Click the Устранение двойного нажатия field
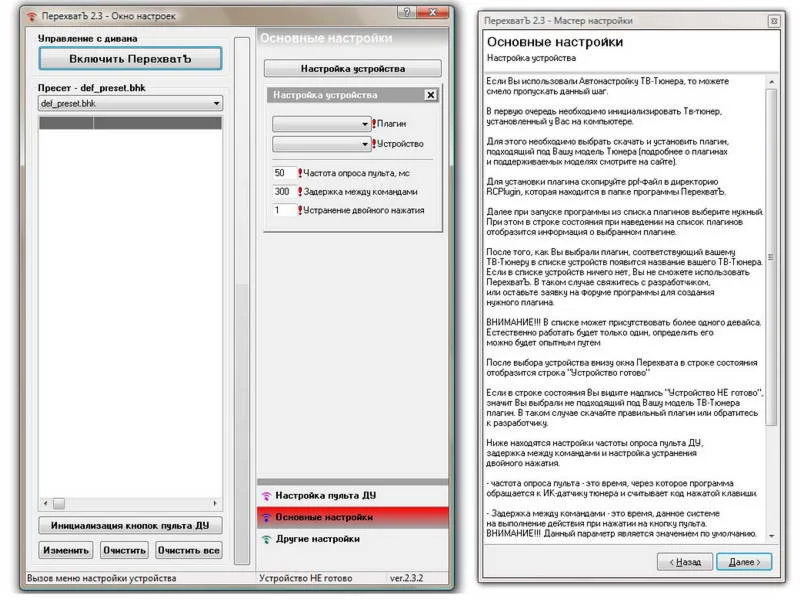Screen dimensions: 800x600 tap(285, 210)
